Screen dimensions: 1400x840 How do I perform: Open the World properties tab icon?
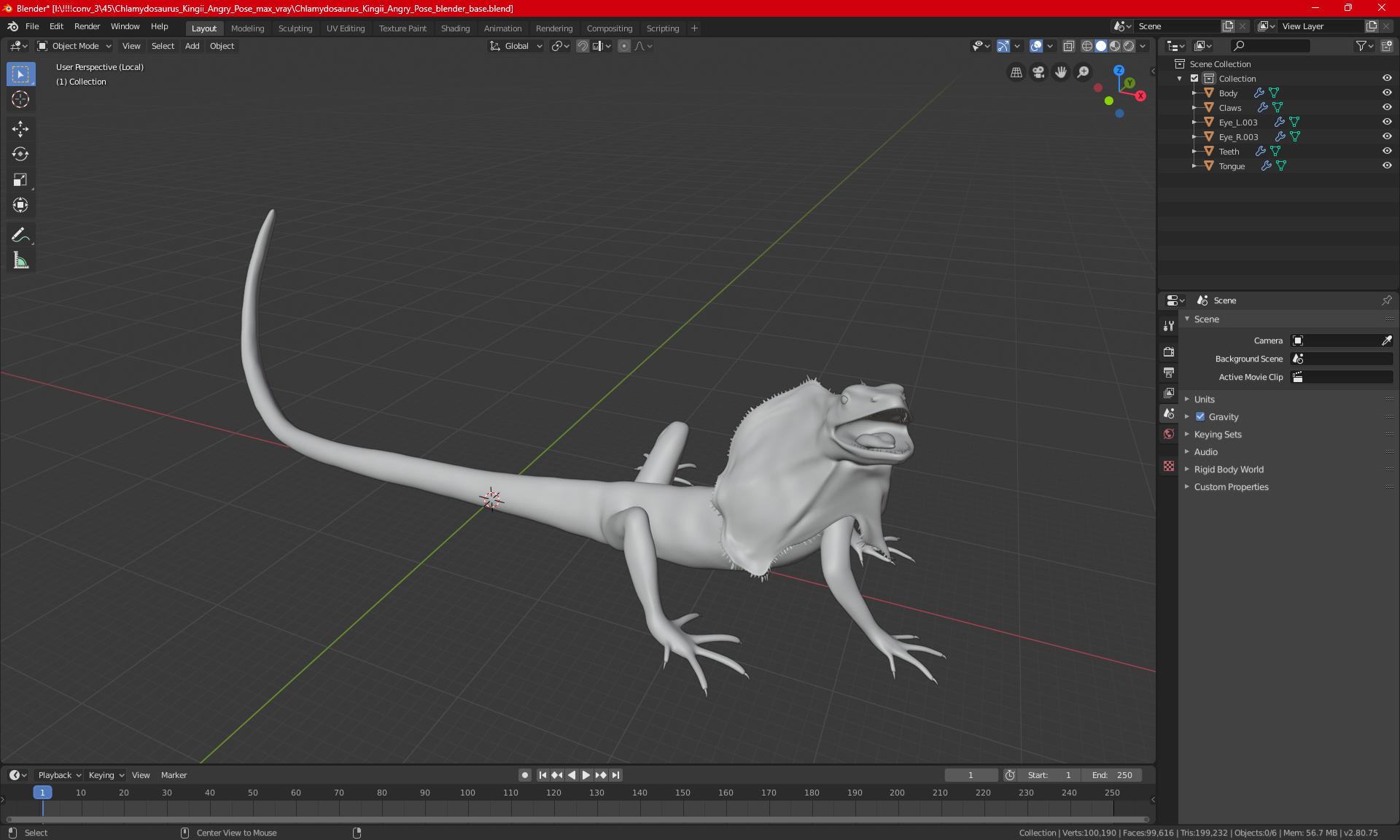(1169, 434)
